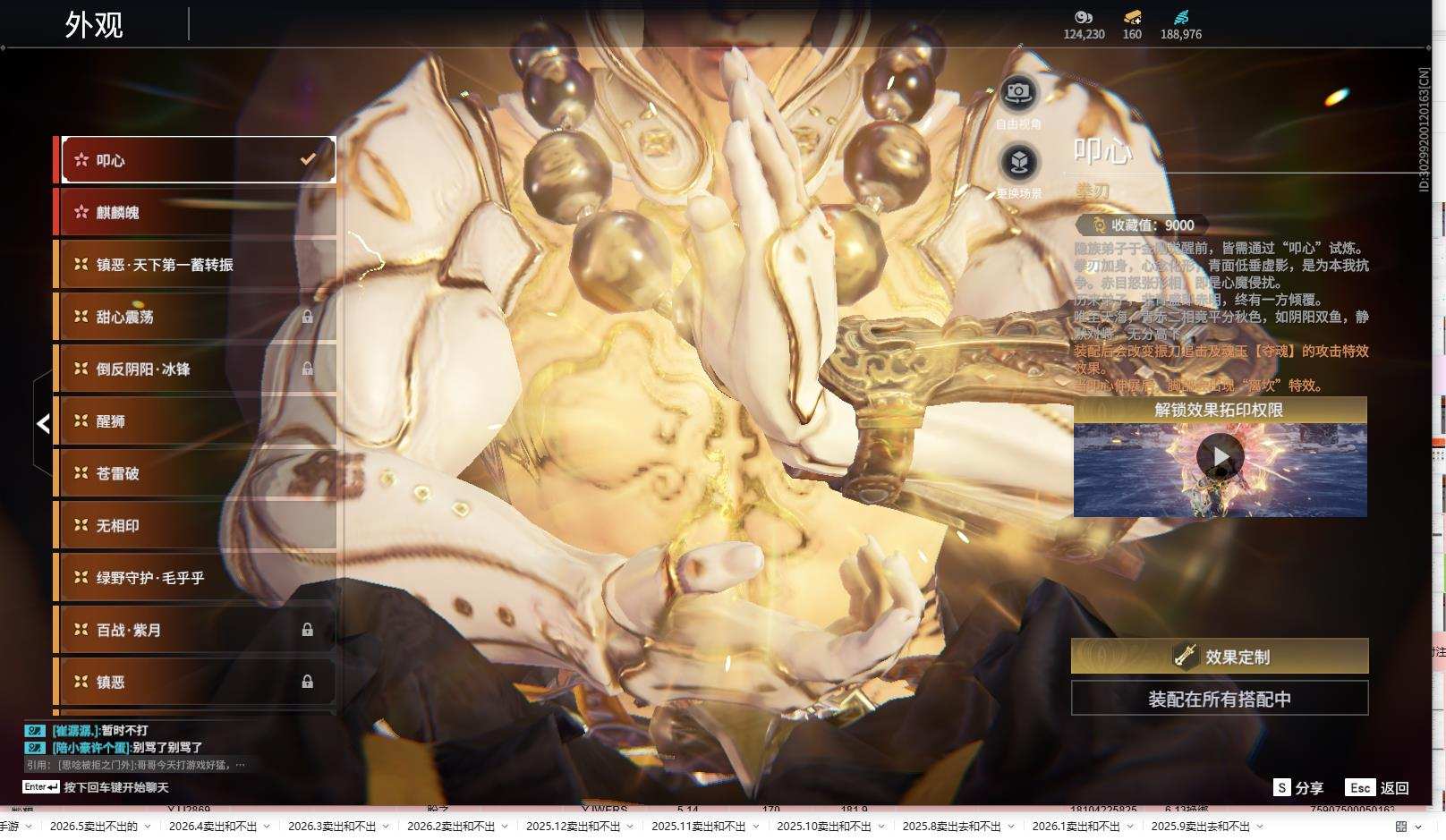1446x840 pixels.
Task: Open dropdown arrow of 2026.2卖出和不出 sheet tab
Action: (505, 827)
